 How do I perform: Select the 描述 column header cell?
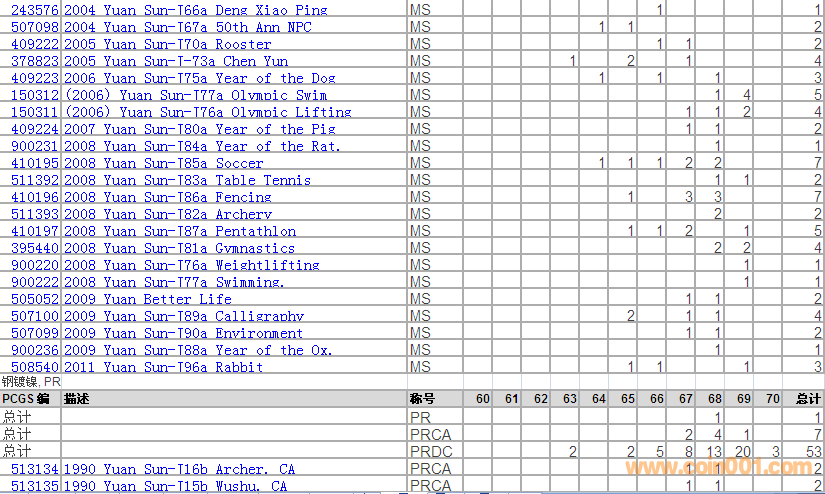(78, 399)
